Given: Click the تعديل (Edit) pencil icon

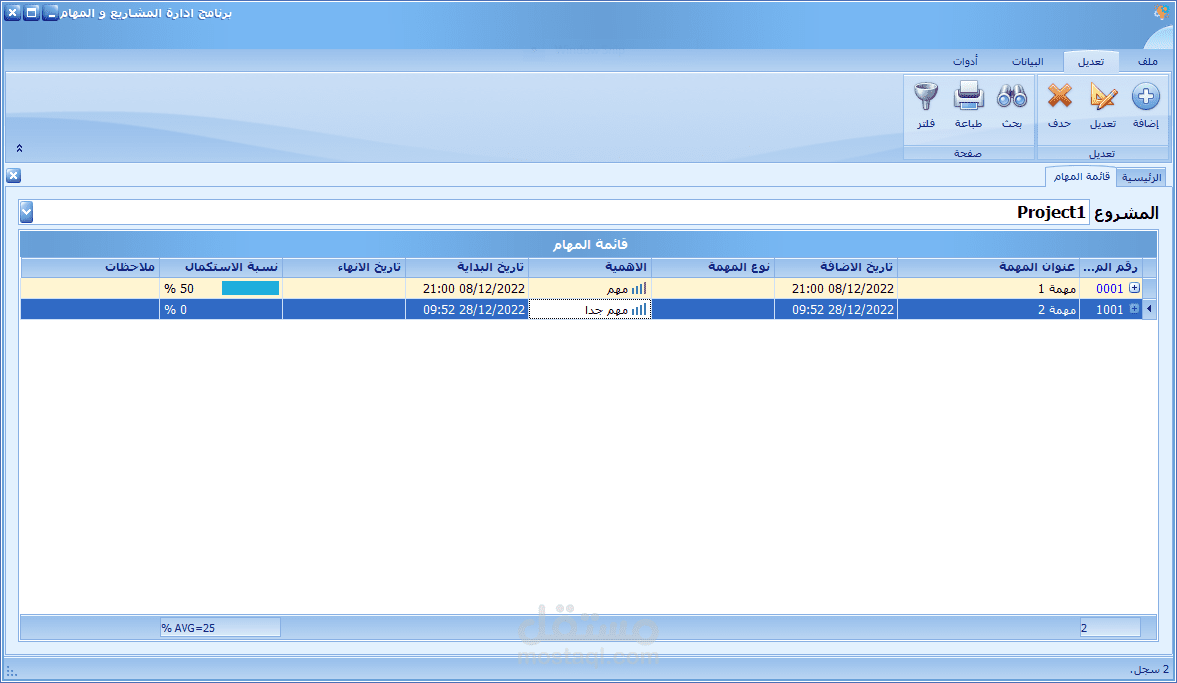Looking at the screenshot, I should [x=1103, y=97].
